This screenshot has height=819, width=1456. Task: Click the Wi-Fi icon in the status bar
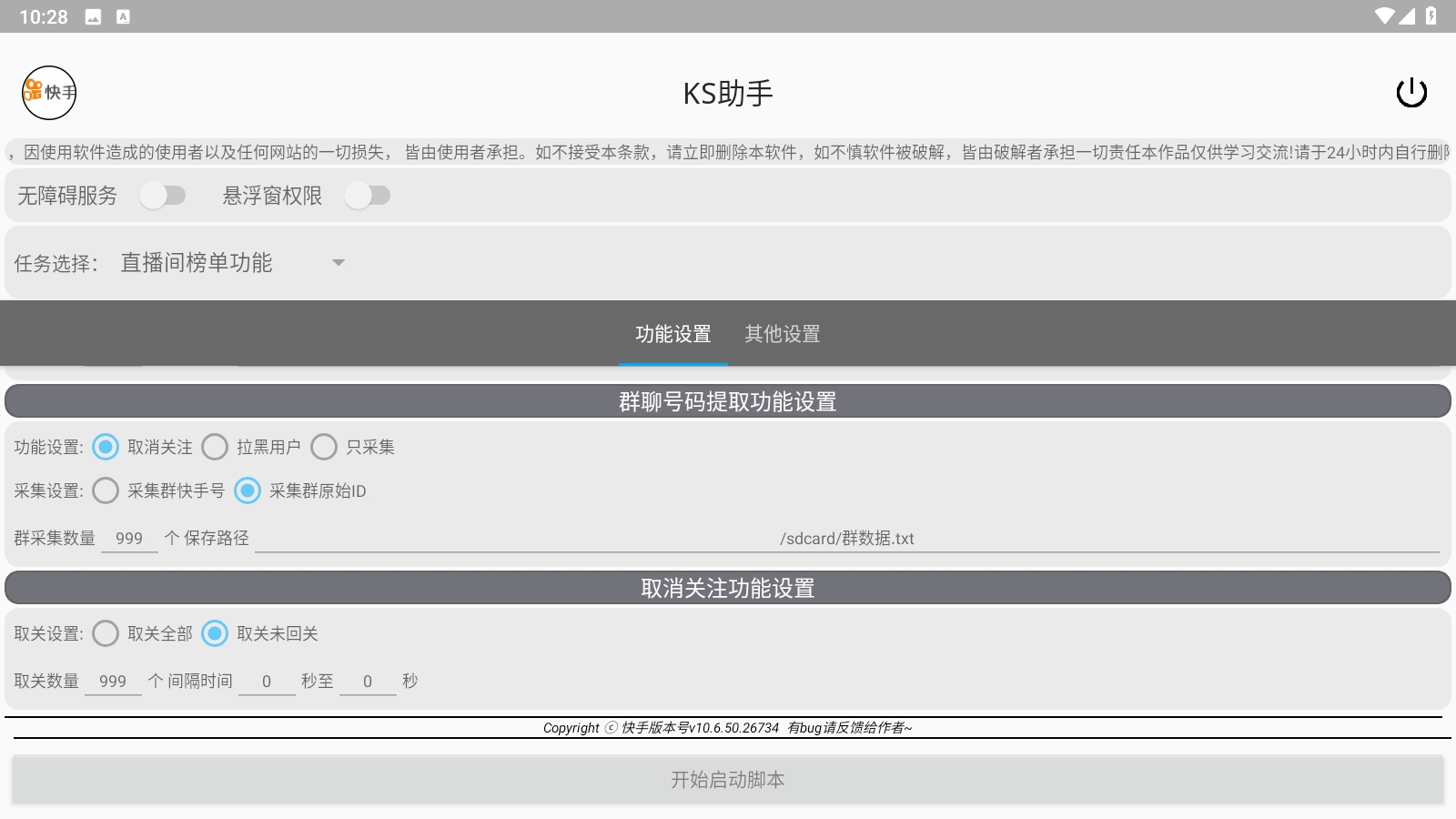click(1386, 15)
